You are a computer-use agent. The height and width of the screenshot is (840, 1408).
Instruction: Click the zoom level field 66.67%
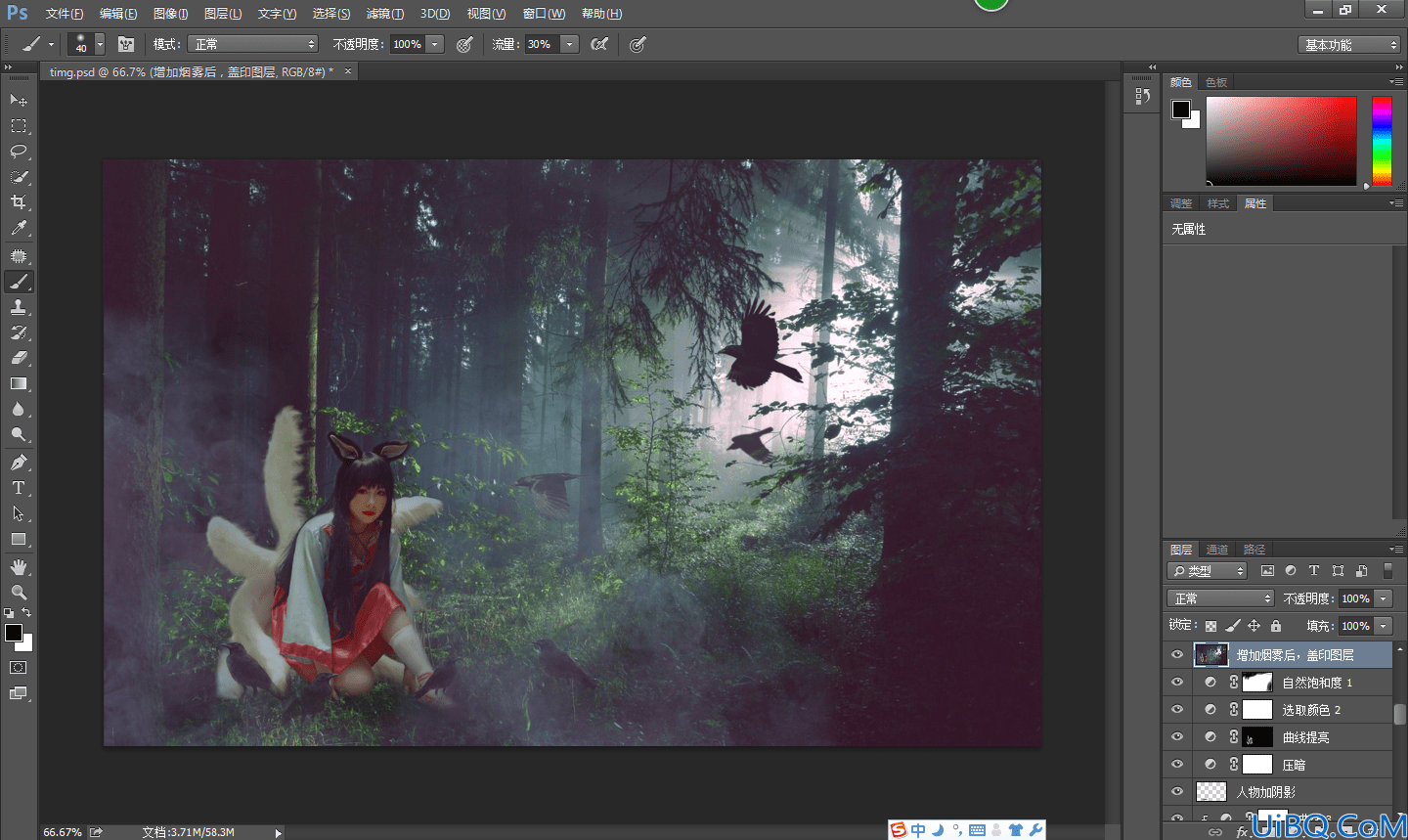pyautogui.click(x=63, y=832)
